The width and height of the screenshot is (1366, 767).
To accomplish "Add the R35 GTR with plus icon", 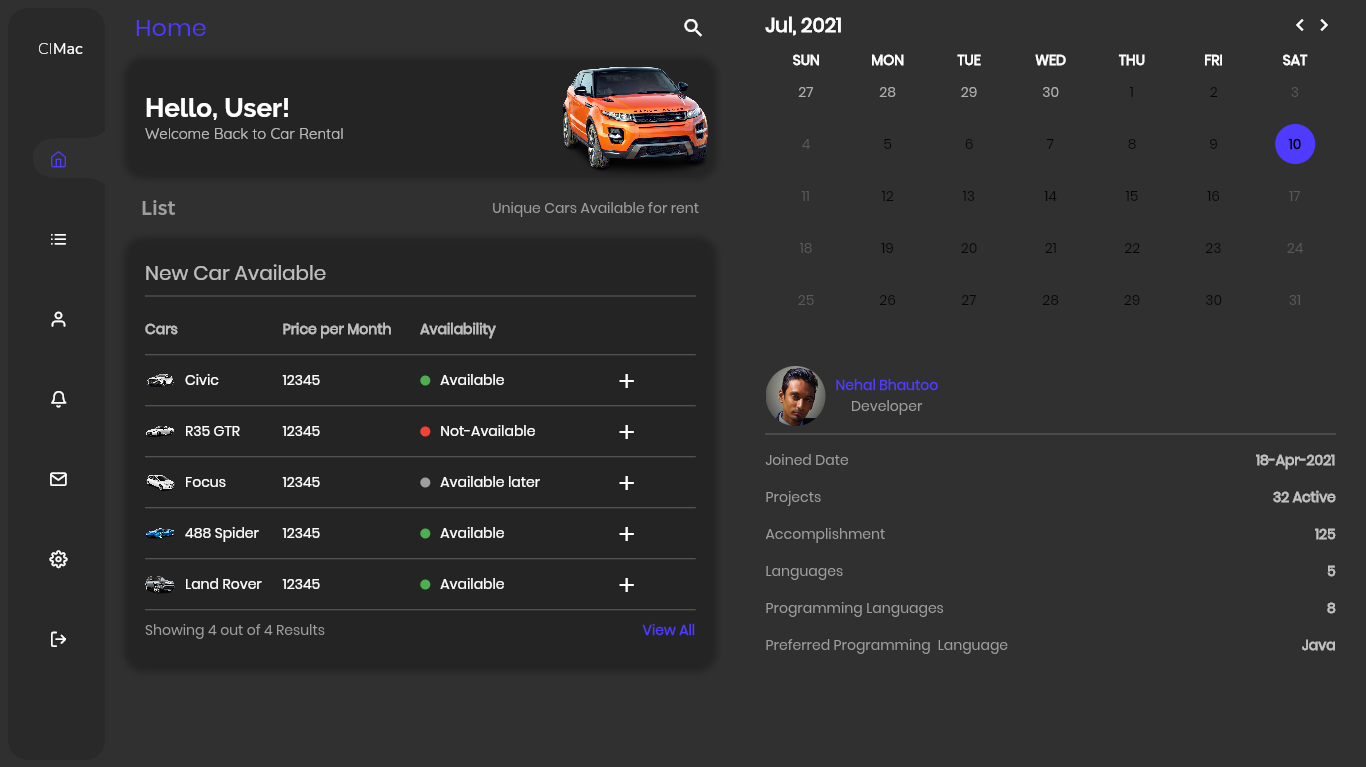I will [x=627, y=432].
